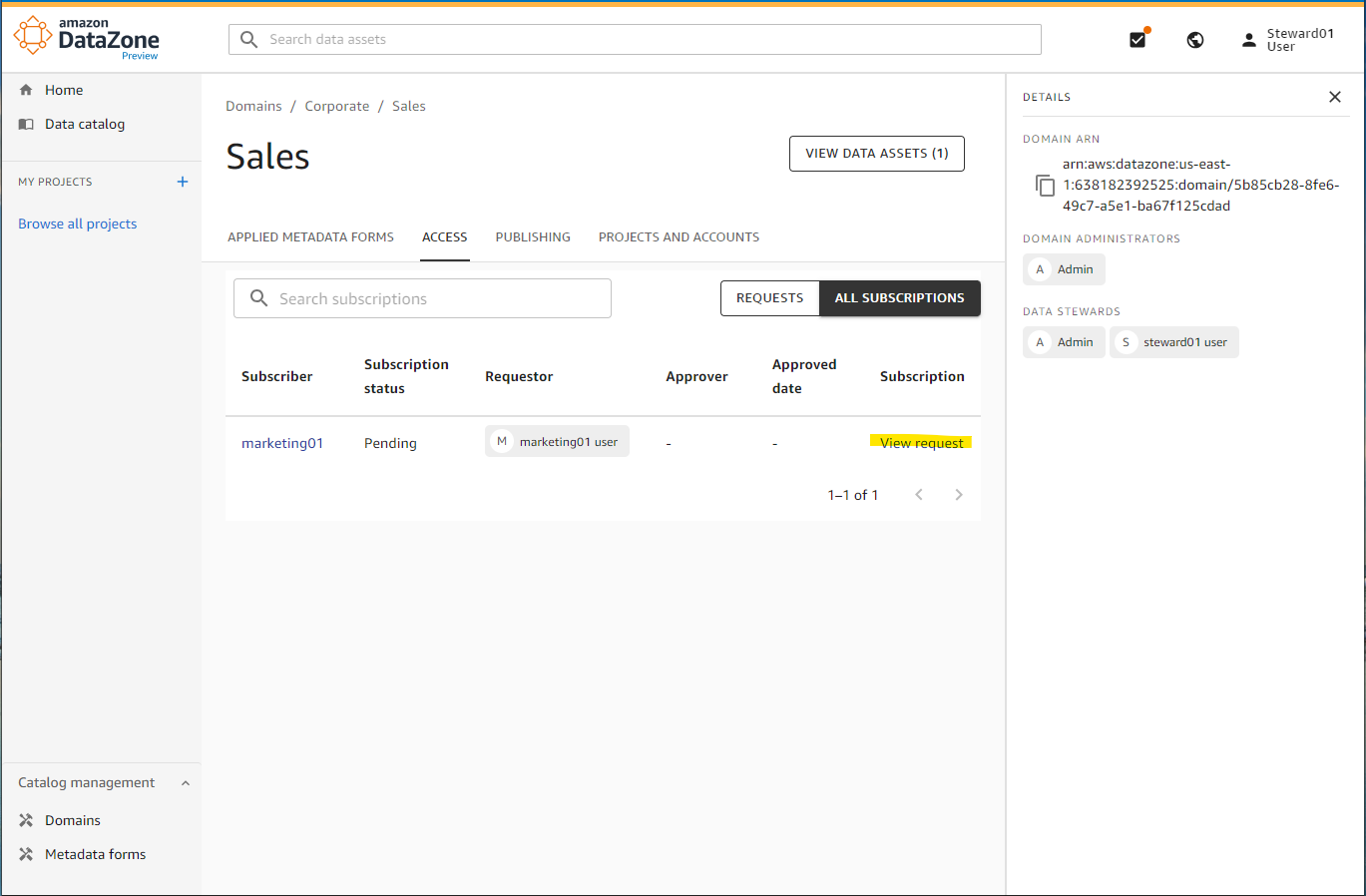Navigate to Corporate breadcrumb
The width and height of the screenshot is (1366, 896).
337,106
